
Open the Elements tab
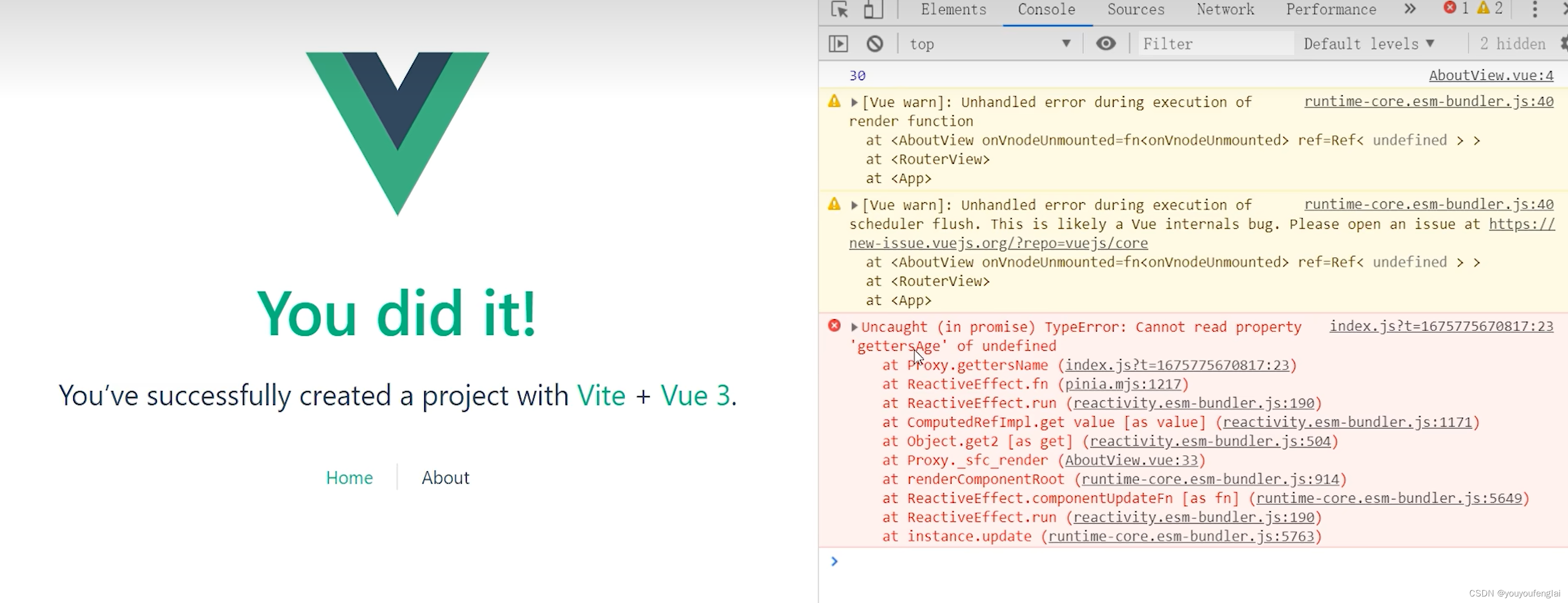tap(953, 9)
